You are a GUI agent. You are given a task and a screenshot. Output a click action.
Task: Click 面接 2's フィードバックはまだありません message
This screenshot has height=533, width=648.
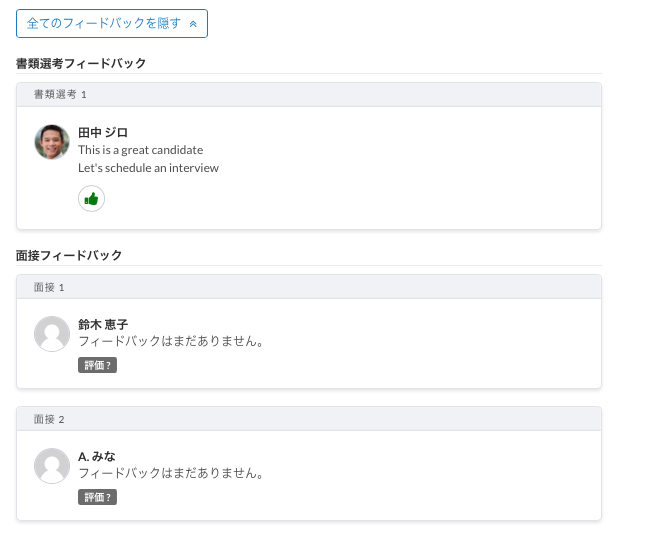point(171,473)
